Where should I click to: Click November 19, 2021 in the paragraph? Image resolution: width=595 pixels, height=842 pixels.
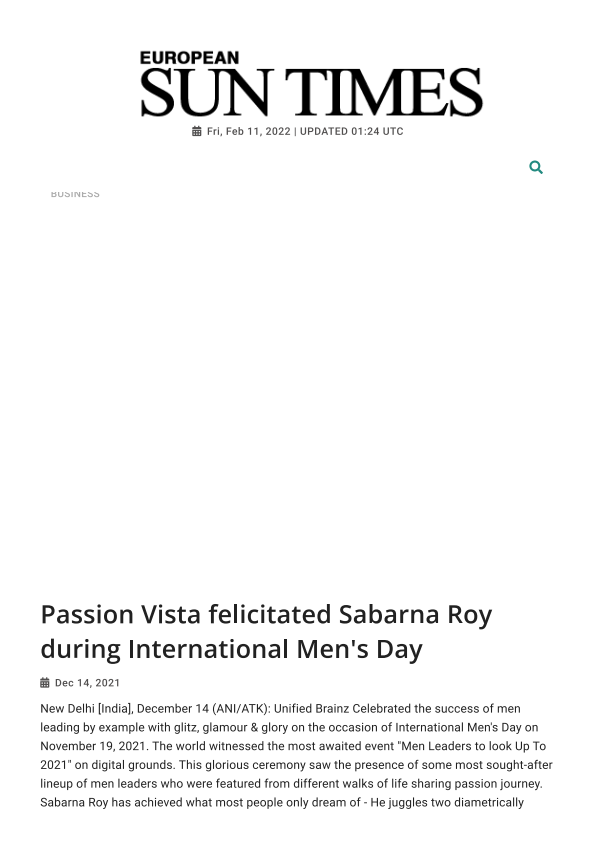(x=93, y=746)
